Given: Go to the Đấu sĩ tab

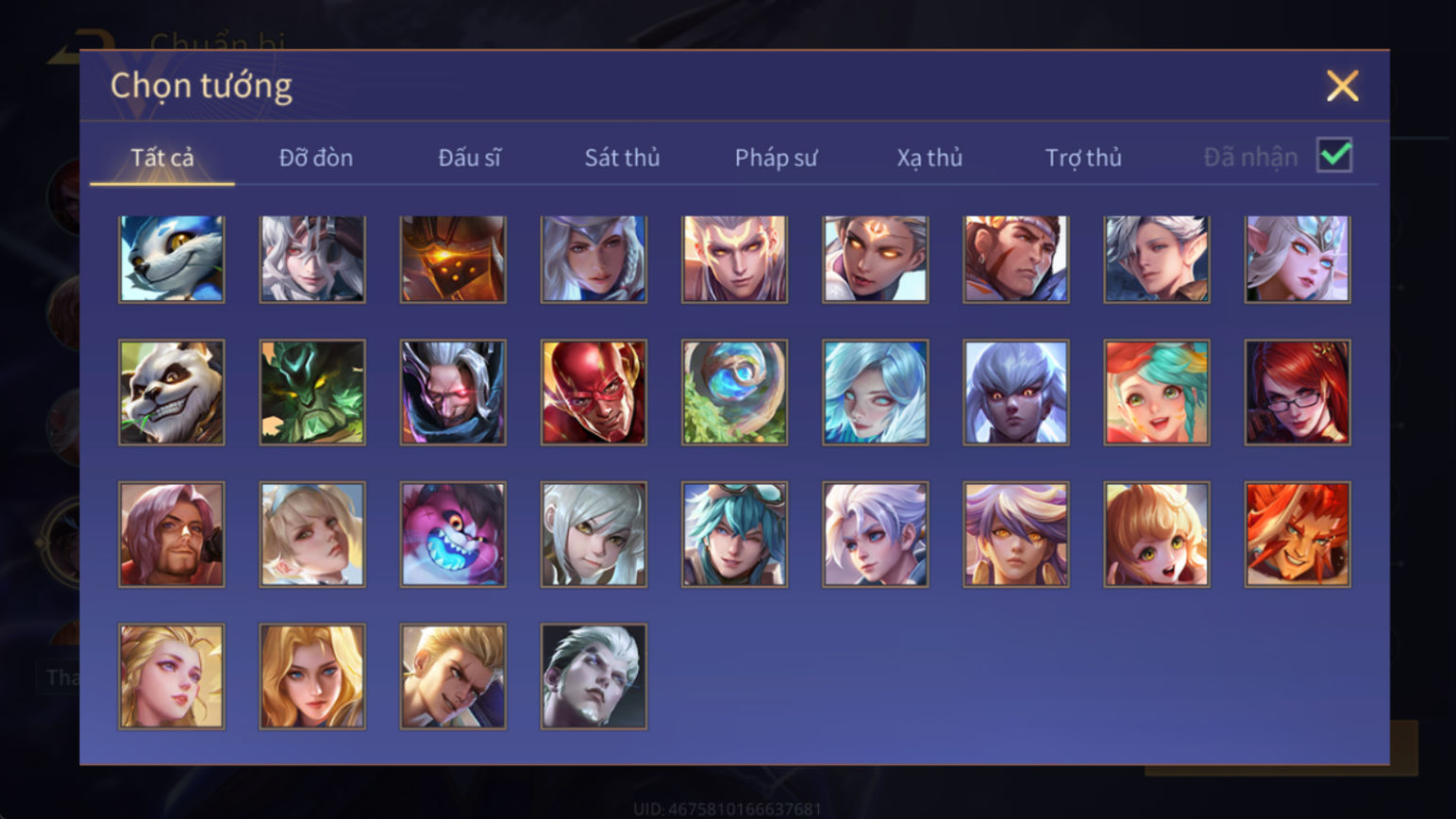Looking at the screenshot, I should coord(469,158).
